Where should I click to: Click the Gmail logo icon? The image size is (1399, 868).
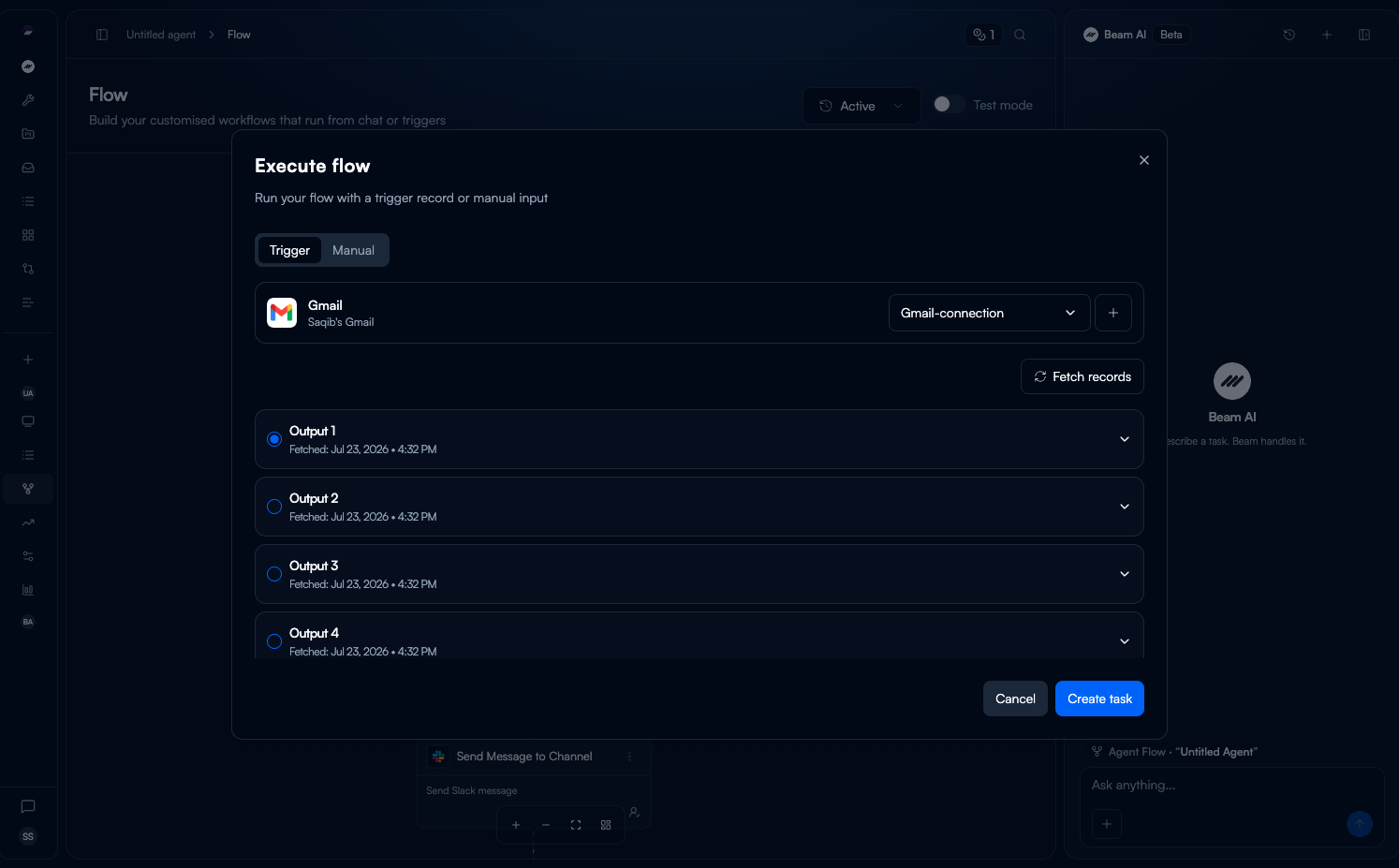(282, 313)
